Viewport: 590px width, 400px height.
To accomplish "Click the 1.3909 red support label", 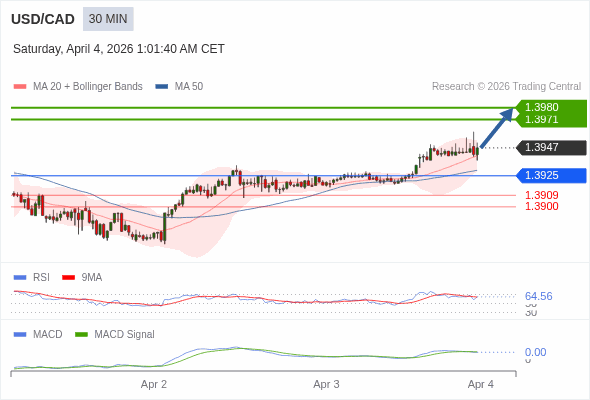I will click(x=542, y=195).
